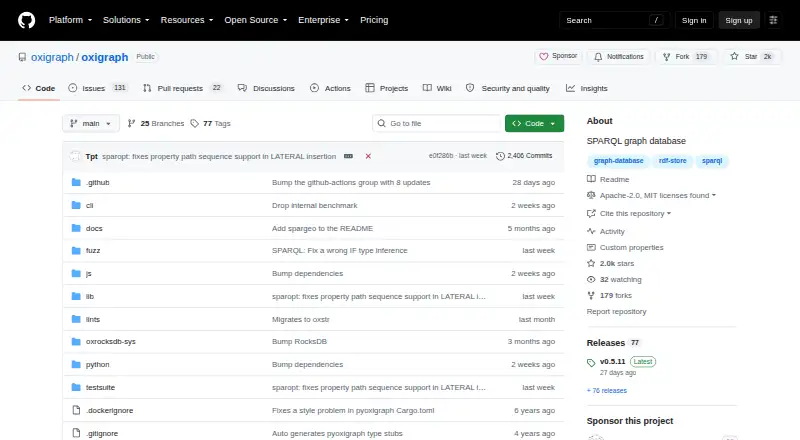
Task: View the 77 Tags link
Action: click(x=210, y=124)
